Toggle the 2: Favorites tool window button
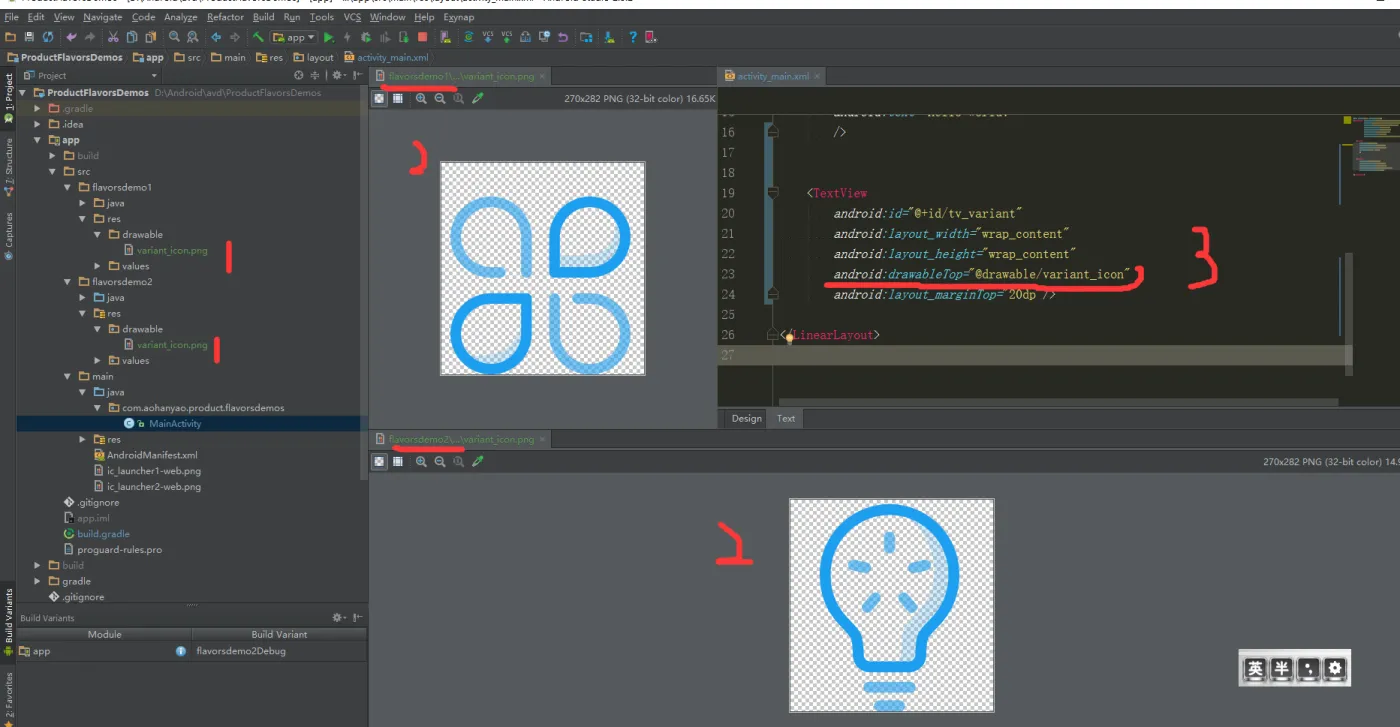This screenshot has width=1400, height=727. coord(8,697)
